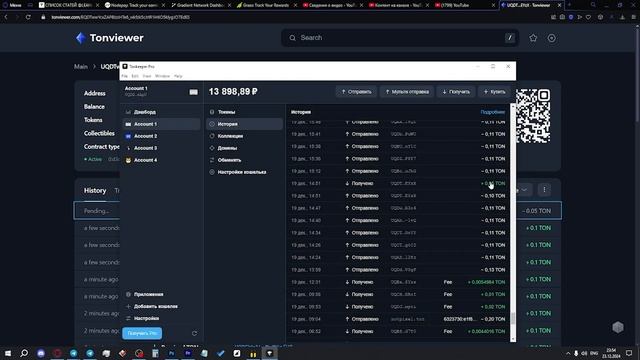Switch to the Nodepay browser tab
The image size is (640, 360).
132,5
